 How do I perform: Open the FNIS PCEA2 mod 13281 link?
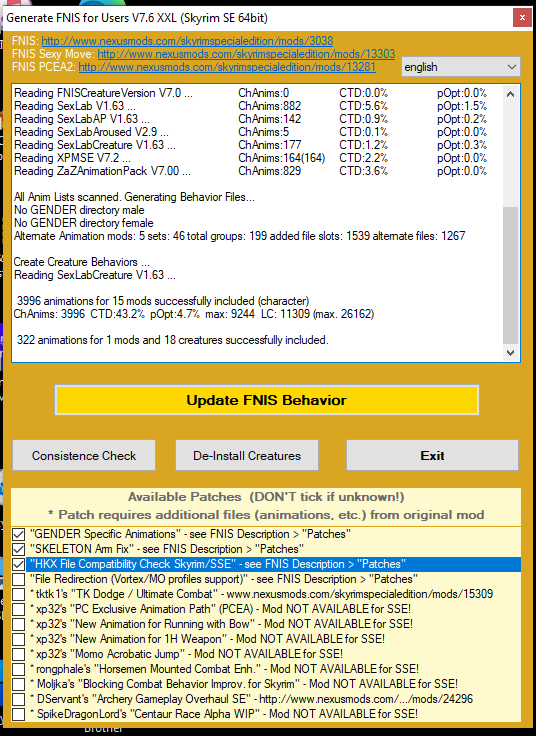pos(227,67)
